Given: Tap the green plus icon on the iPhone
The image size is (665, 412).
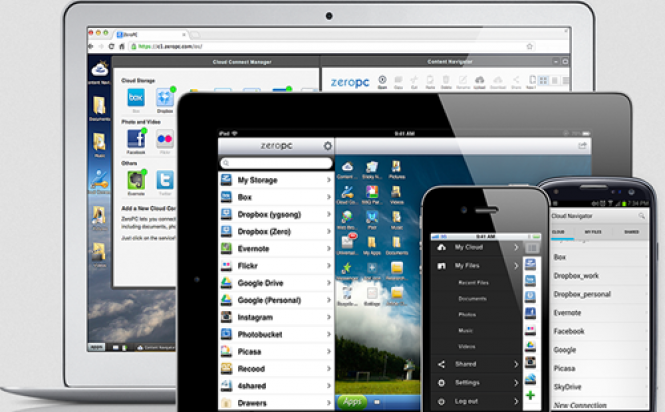Looking at the screenshot, I should (530, 395).
